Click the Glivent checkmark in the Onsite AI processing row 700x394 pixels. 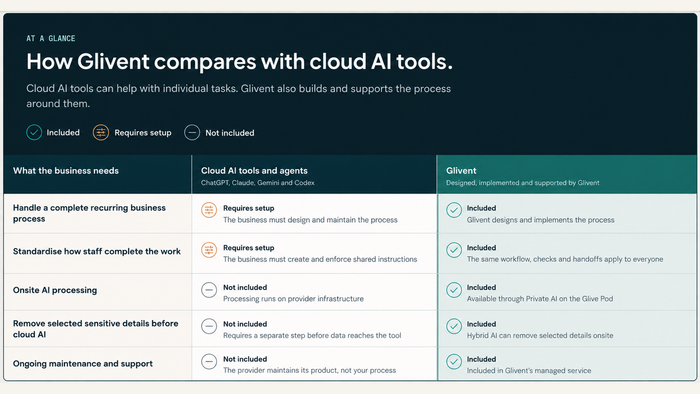coord(454,290)
